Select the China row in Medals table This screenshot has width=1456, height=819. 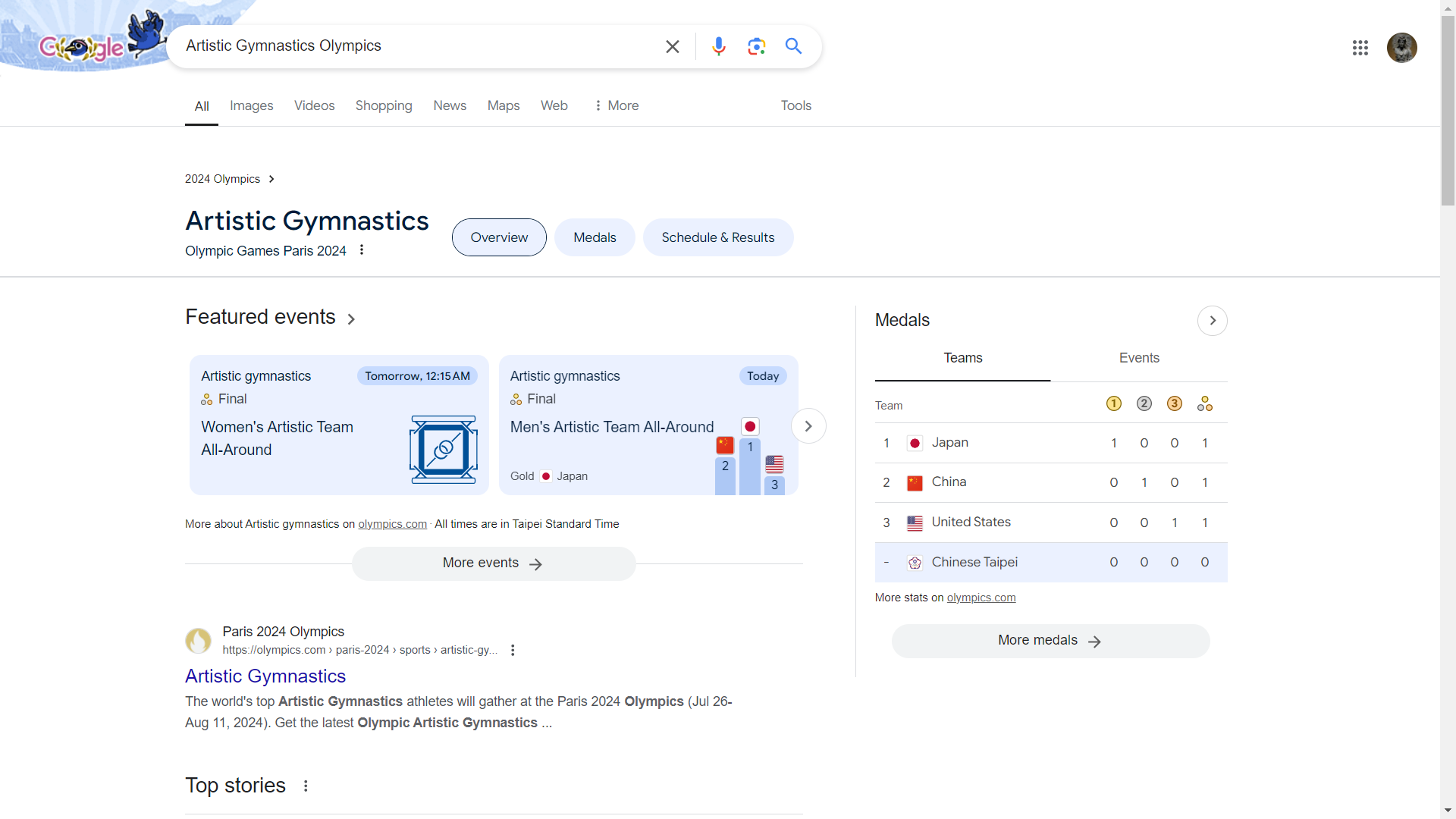[x=1051, y=483]
